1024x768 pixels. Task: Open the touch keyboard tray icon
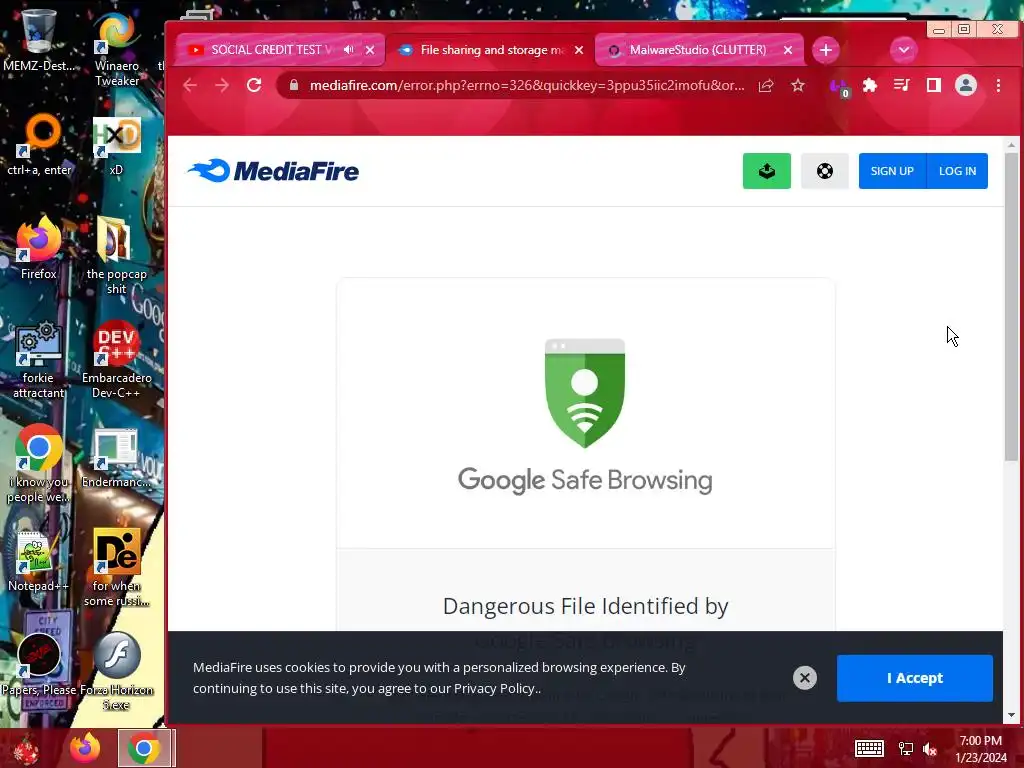869,748
